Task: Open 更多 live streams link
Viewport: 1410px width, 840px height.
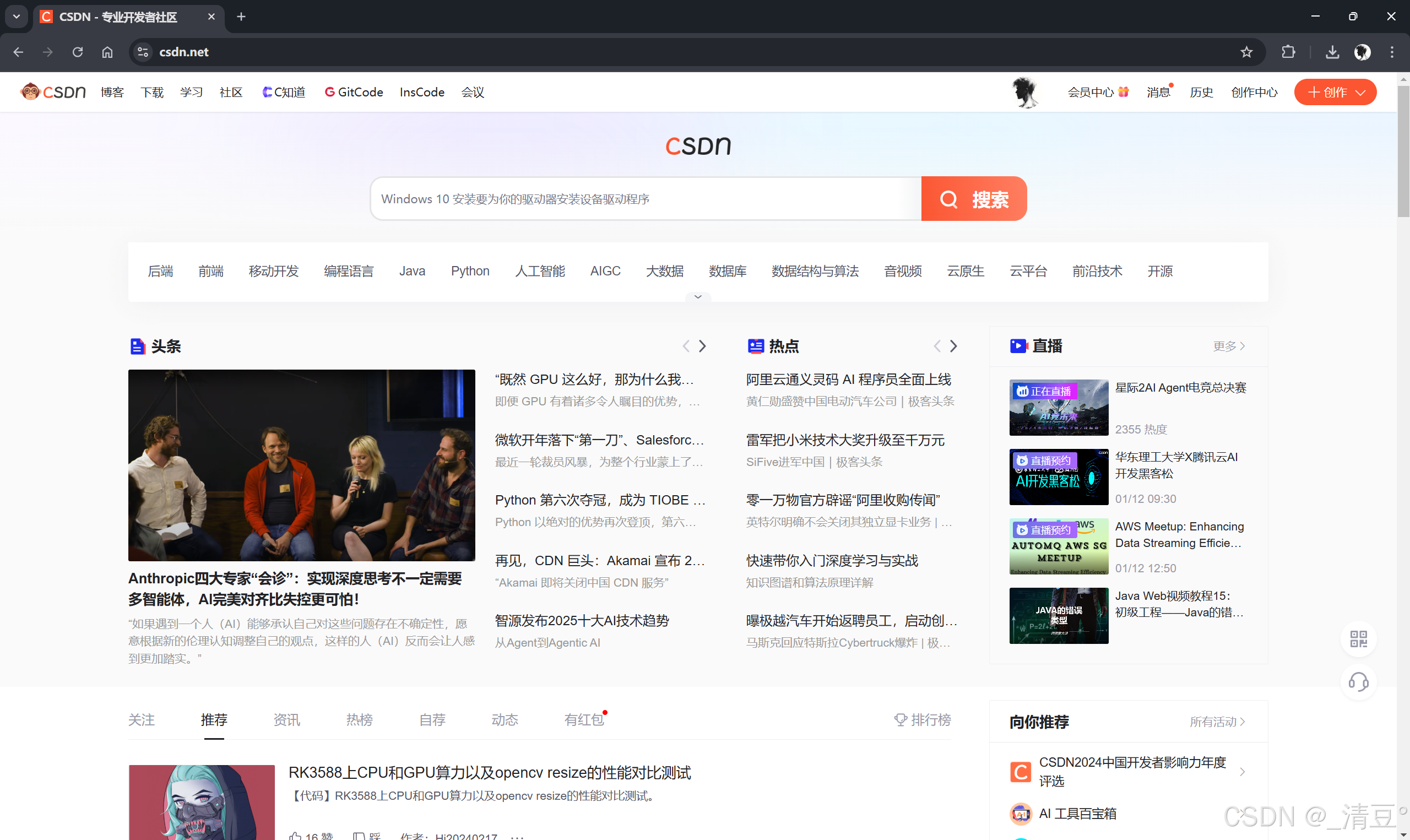Action: 1229,346
